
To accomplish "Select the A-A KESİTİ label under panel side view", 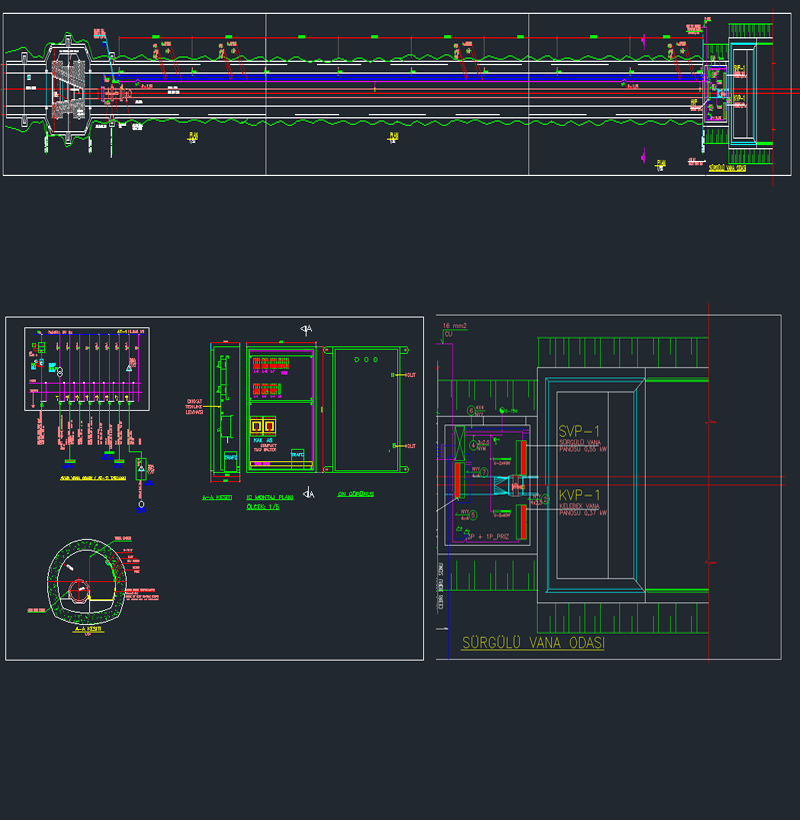I will click(x=217, y=497).
